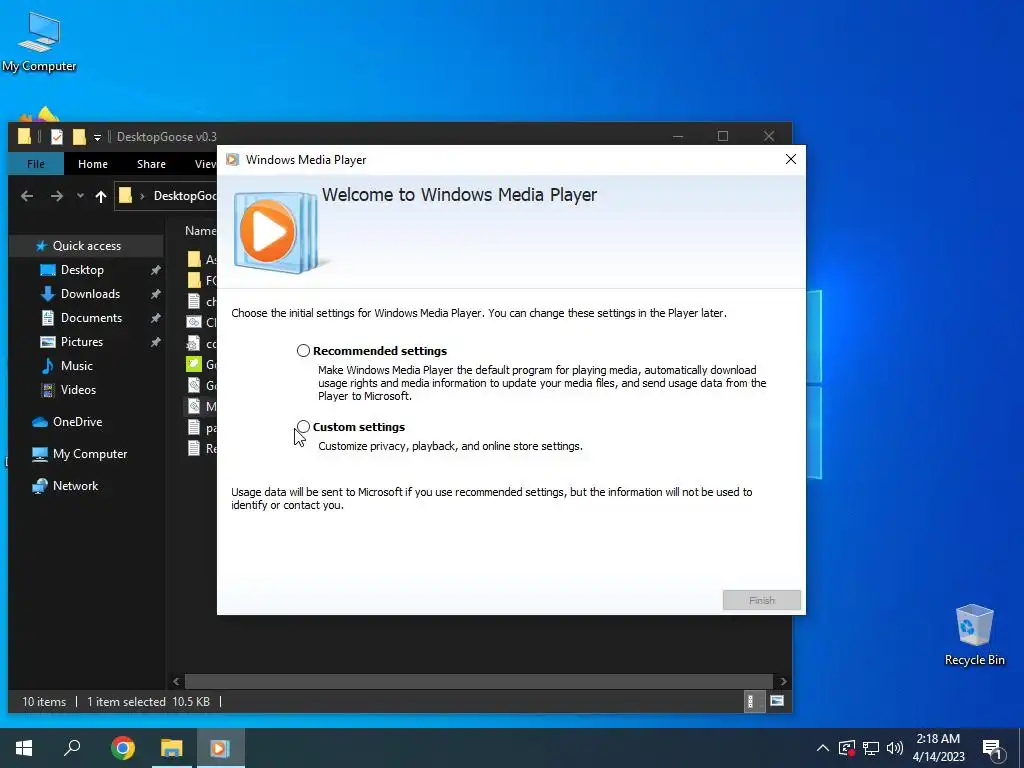Select Network in the navigation pane
The height and width of the screenshot is (768, 1024).
tap(75, 486)
